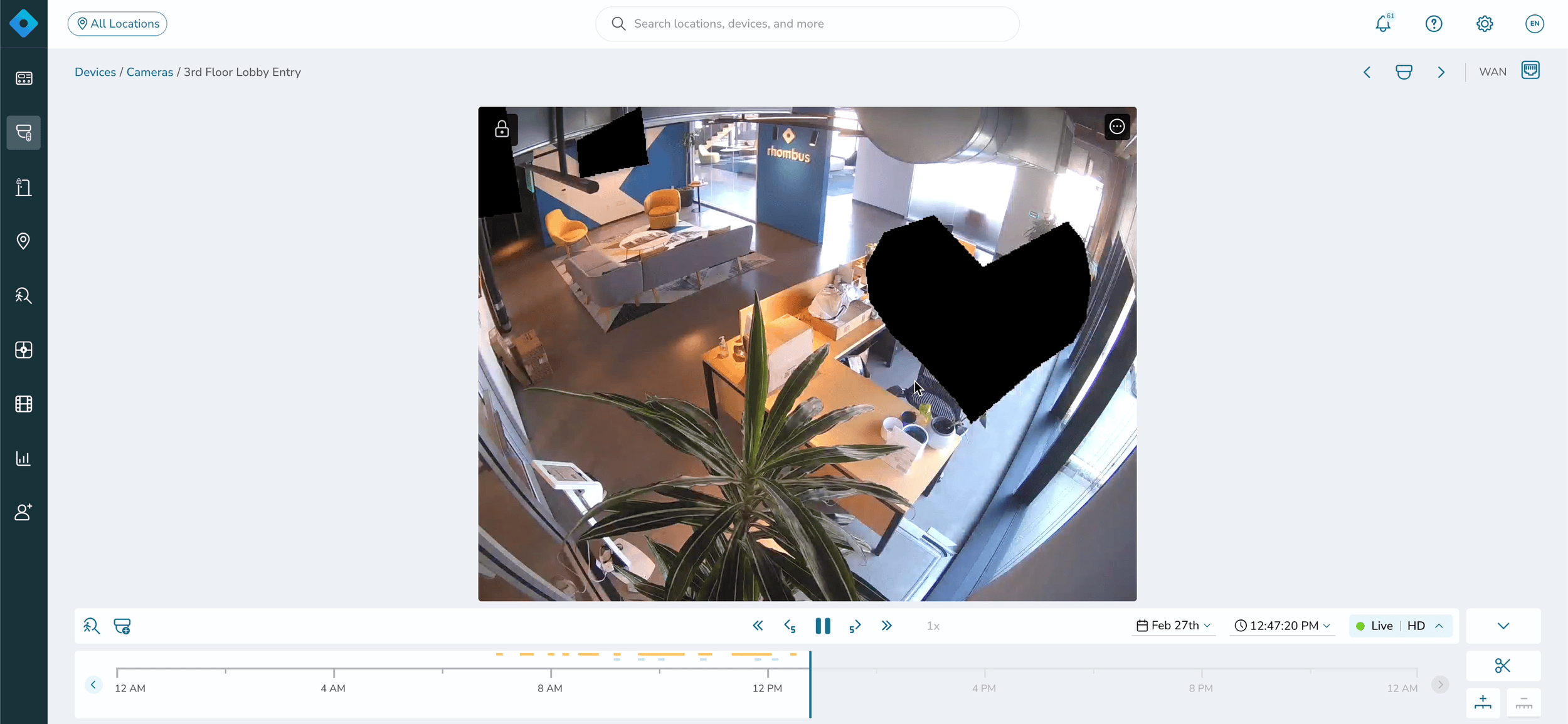Open the add user icon in sidebar
This screenshot has height=724, width=1568.
[x=24, y=512]
